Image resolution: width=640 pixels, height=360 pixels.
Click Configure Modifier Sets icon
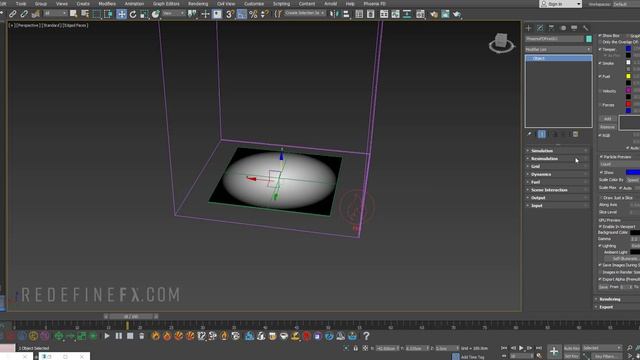[575, 134]
